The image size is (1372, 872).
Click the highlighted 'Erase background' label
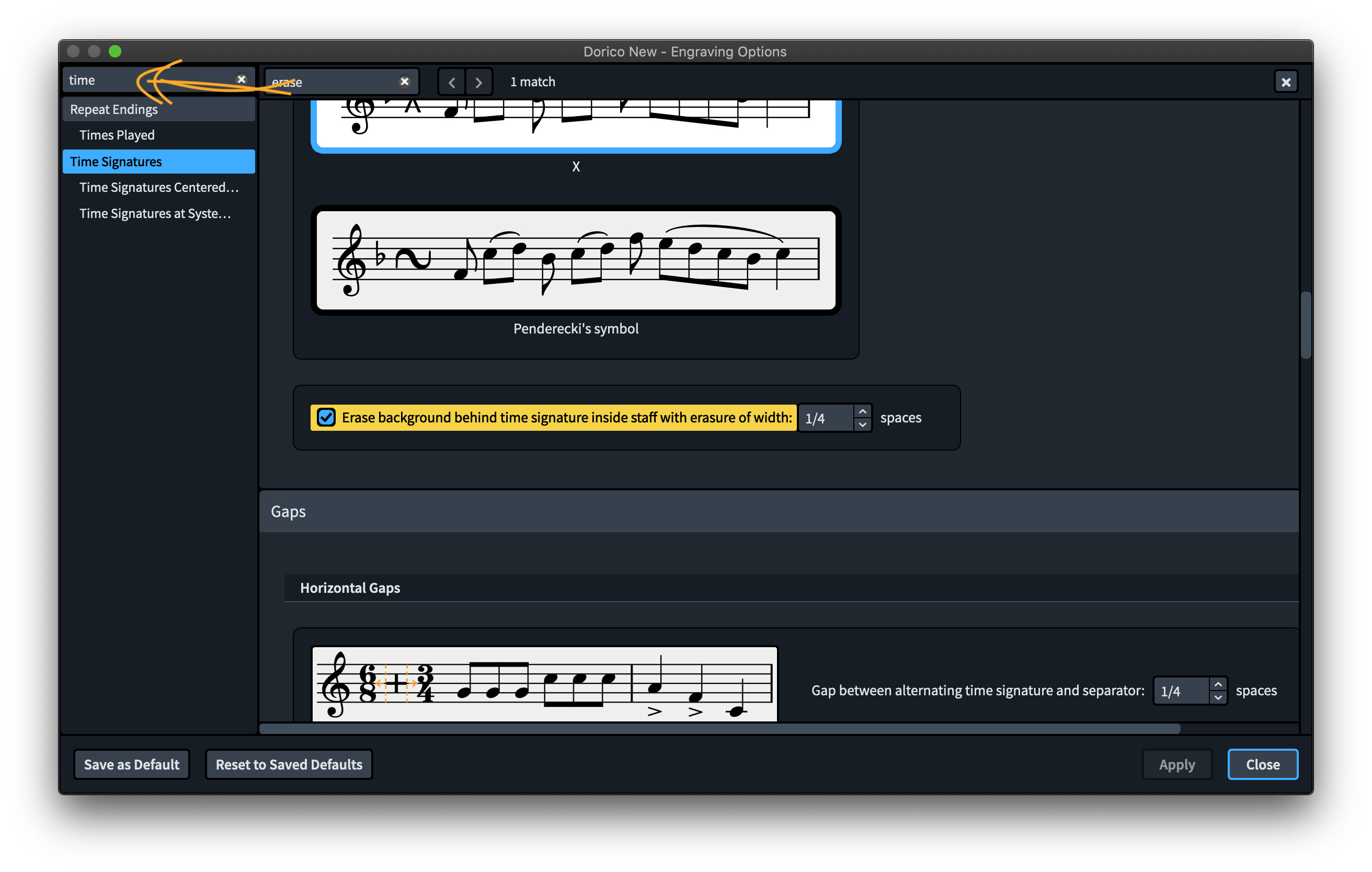(566, 418)
